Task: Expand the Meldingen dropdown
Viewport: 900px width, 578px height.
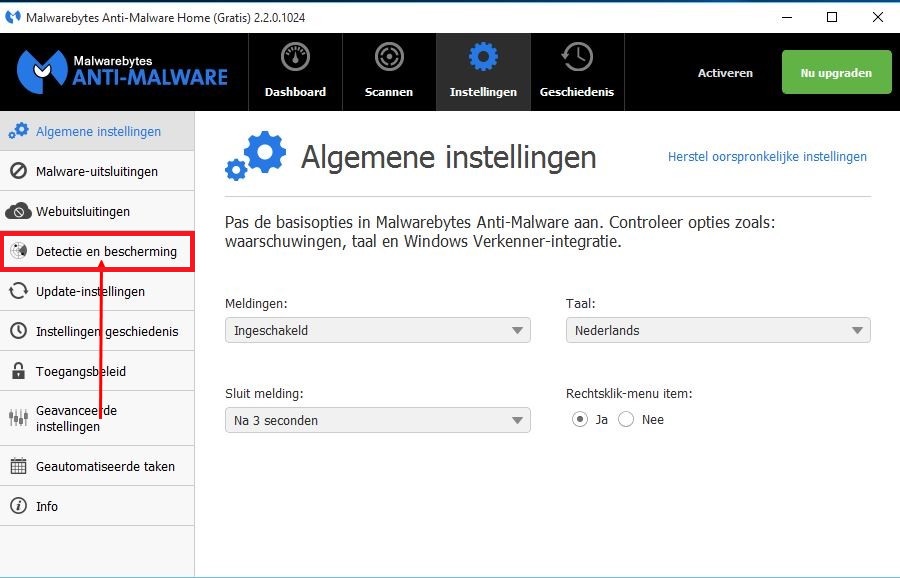Action: click(377, 330)
